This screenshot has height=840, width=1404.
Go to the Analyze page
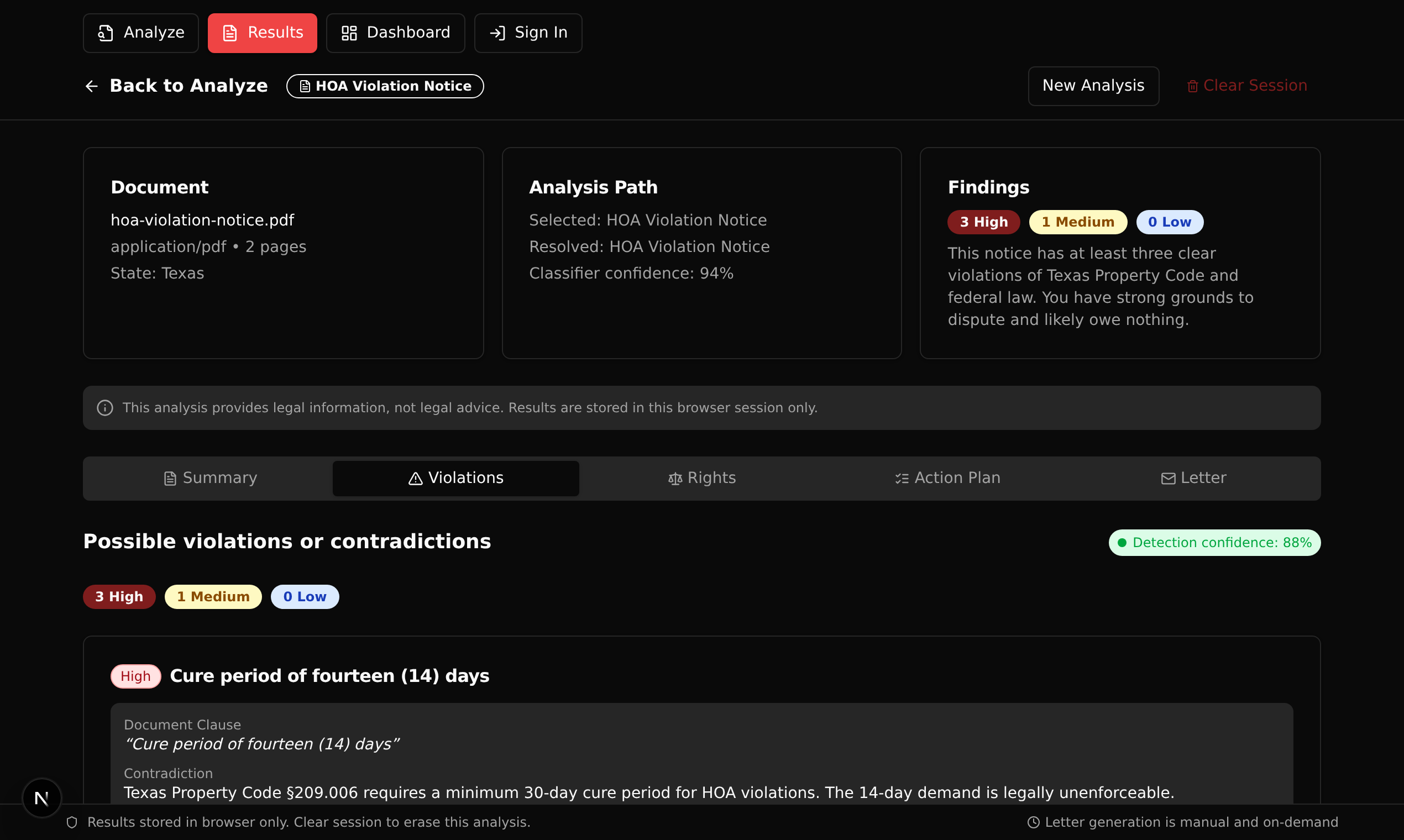(x=141, y=33)
